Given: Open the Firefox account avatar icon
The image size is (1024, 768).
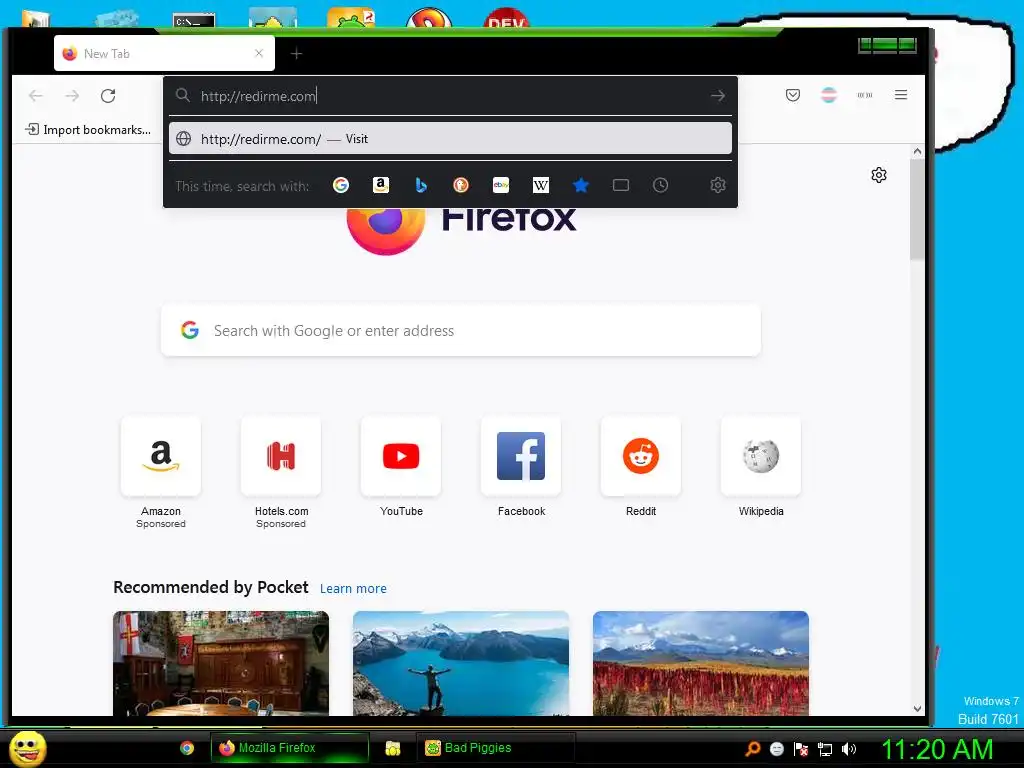Looking at the screenshot, I should [x=829, y=95].
